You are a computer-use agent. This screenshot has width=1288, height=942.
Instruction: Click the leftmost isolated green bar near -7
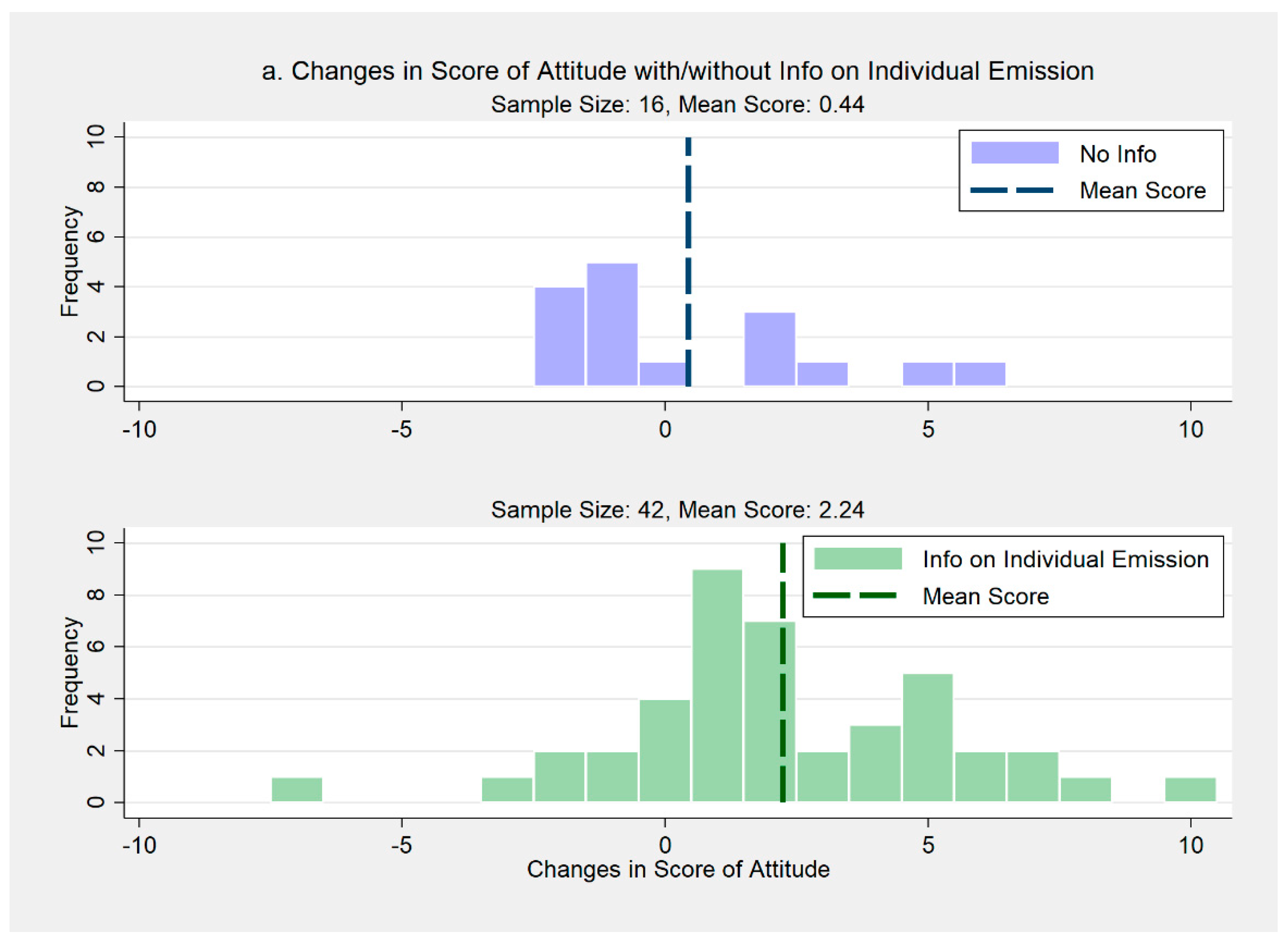[x=297, y=790]
